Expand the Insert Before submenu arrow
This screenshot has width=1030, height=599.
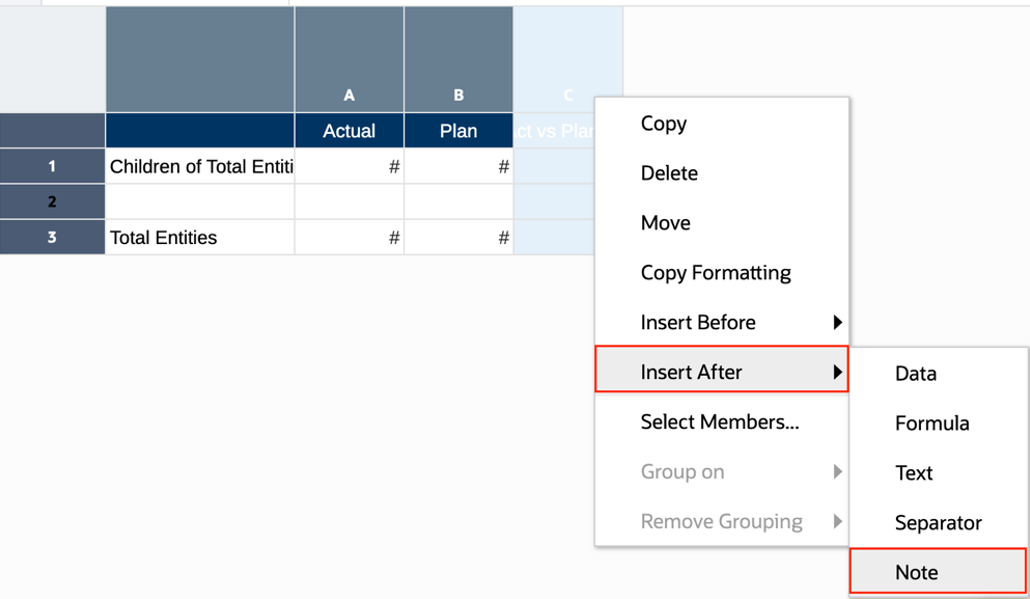pos(837,323)
